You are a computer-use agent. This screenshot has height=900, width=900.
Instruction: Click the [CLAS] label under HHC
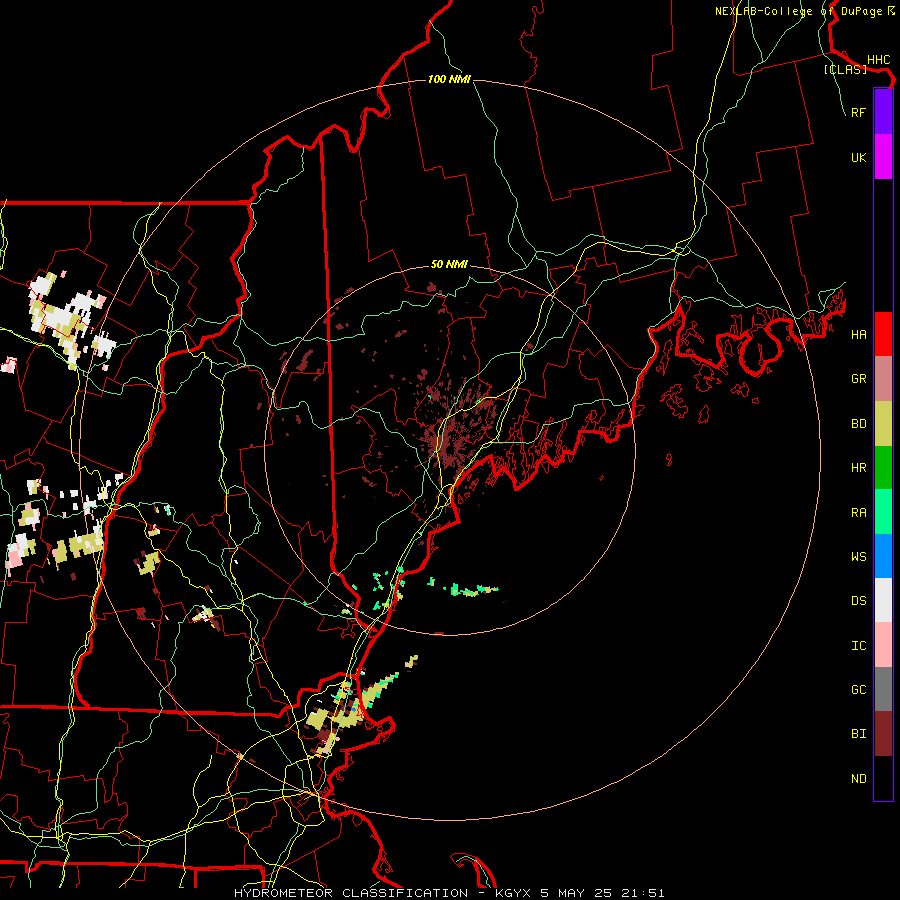(x=845, y=69)
